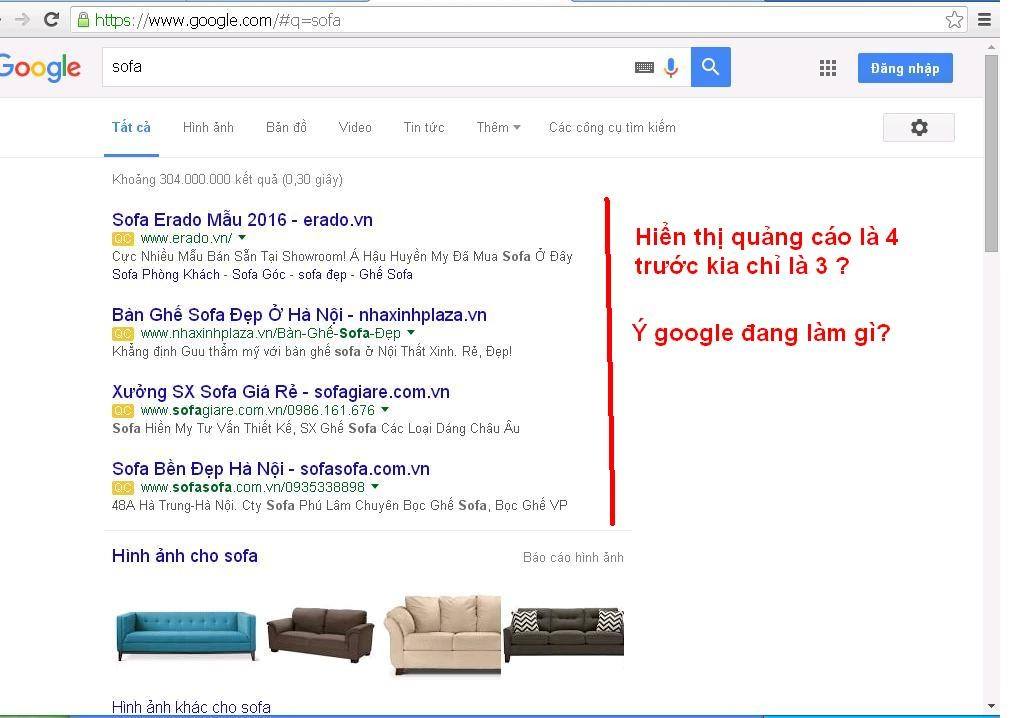Switch to Bản đồ tab

(x=286, y=127)
